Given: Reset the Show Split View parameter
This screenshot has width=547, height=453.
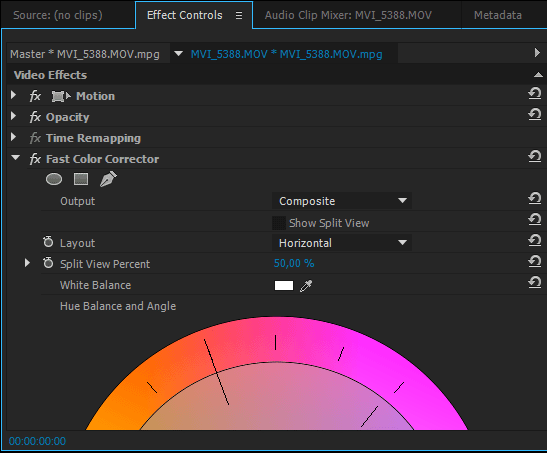Looking at the screenshot, I should pyautogui.click(x=534, y=219).
